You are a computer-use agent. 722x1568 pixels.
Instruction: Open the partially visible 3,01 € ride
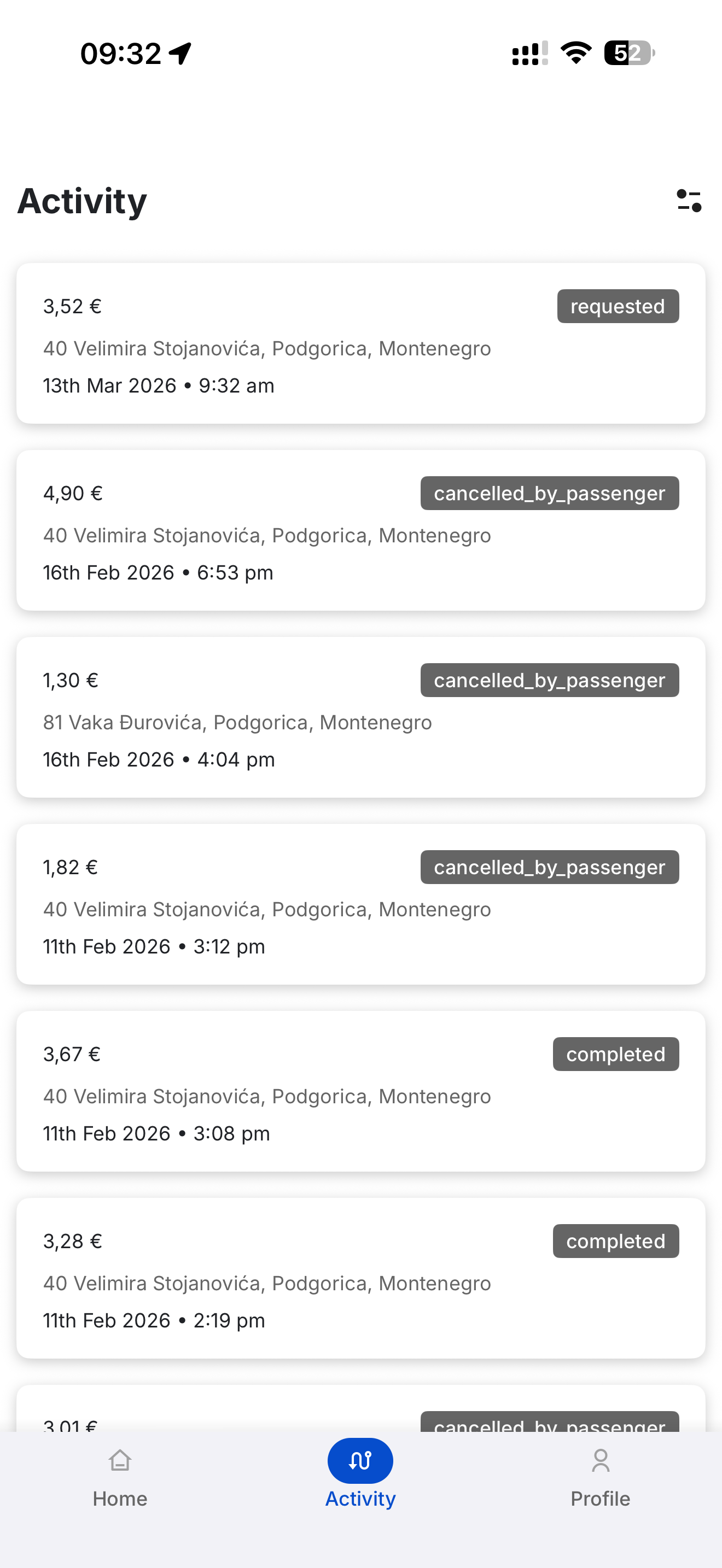pyautogui.click(x=361, y=1408)
